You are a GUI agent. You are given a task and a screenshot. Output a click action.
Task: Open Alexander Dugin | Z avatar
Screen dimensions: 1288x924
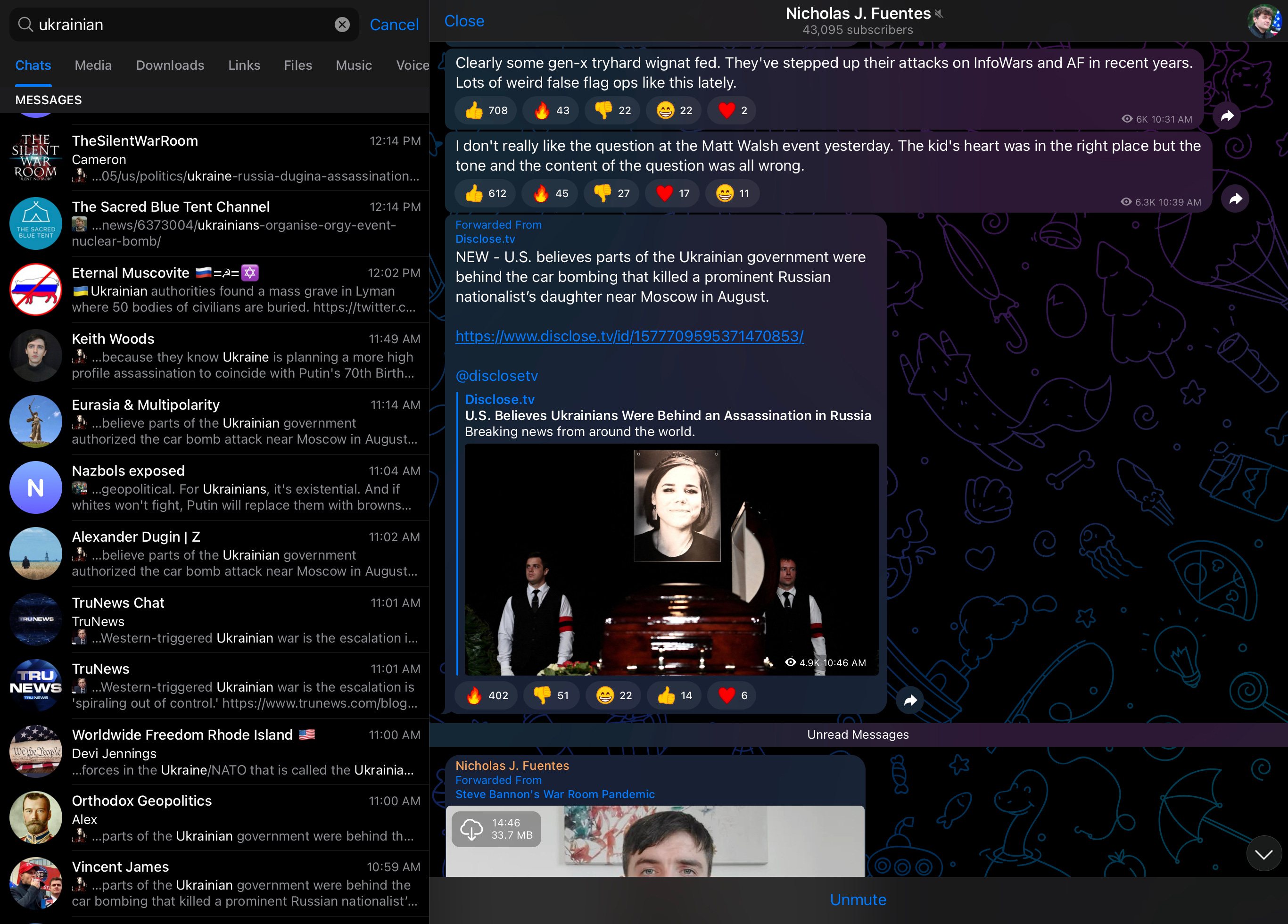36,553
